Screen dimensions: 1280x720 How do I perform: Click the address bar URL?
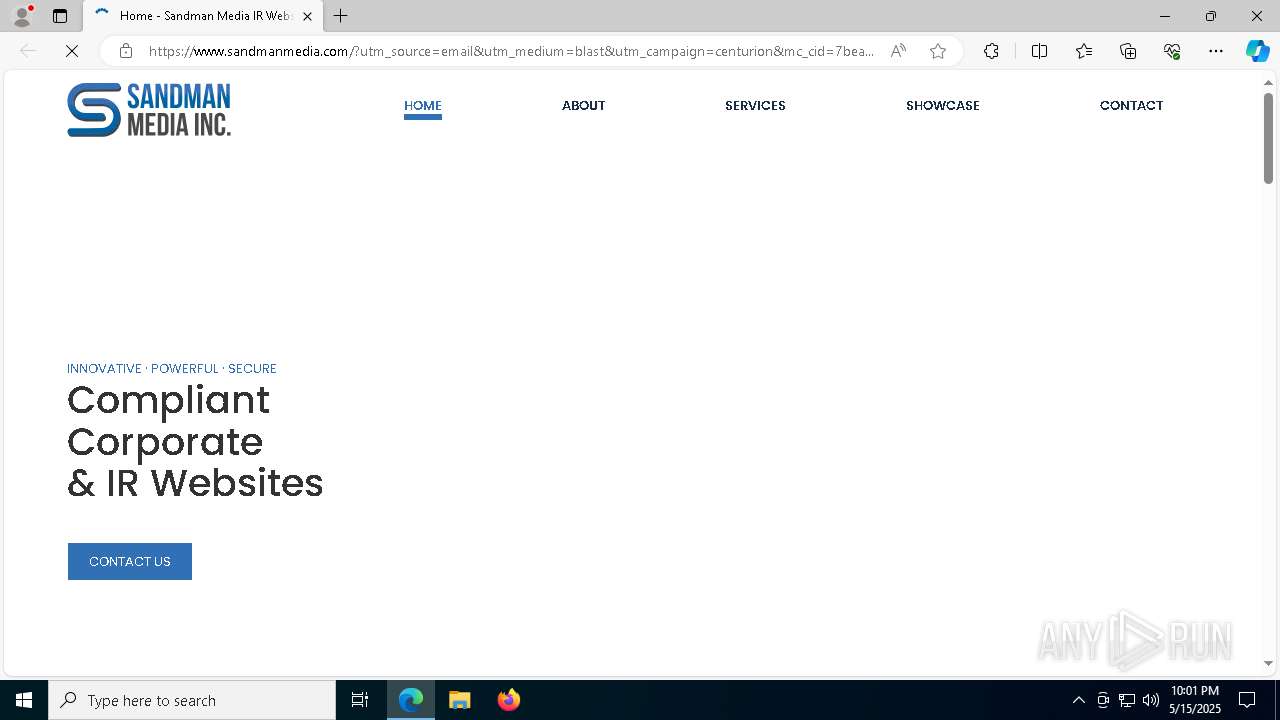click(511, 51)
